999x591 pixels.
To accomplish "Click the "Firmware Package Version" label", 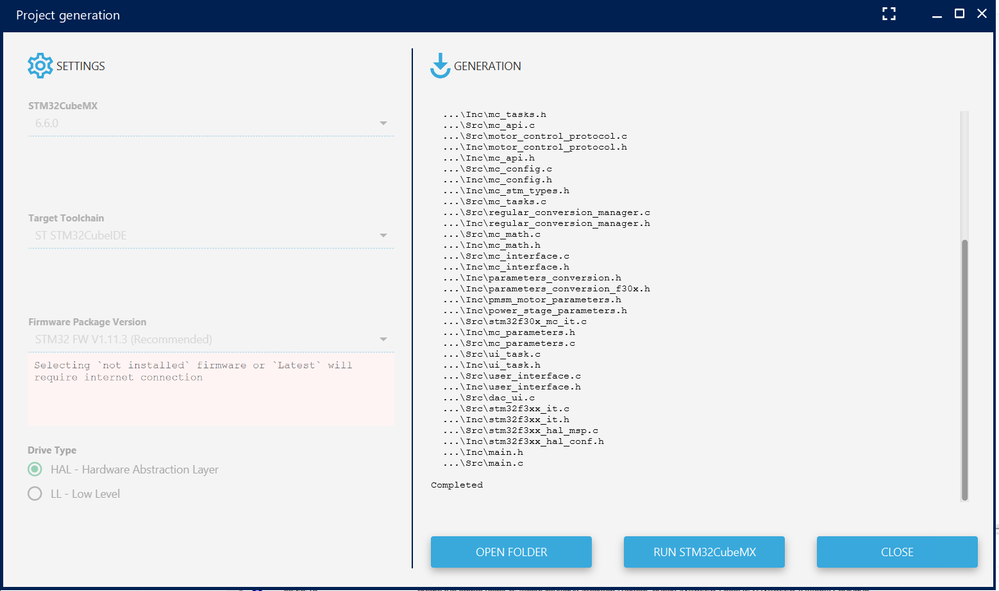I will pyautogui.click(x=87, y=322).
